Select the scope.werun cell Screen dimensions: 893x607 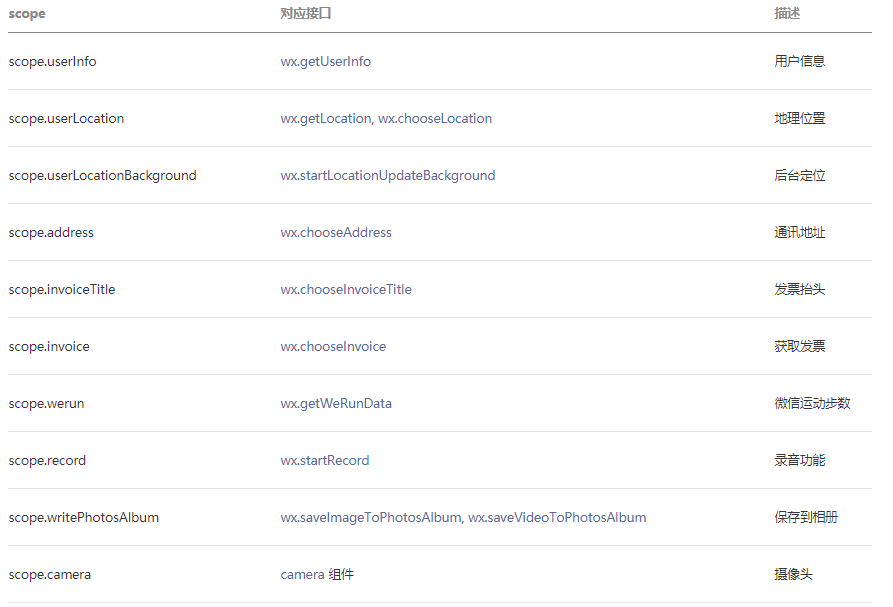tap(46, 403)
